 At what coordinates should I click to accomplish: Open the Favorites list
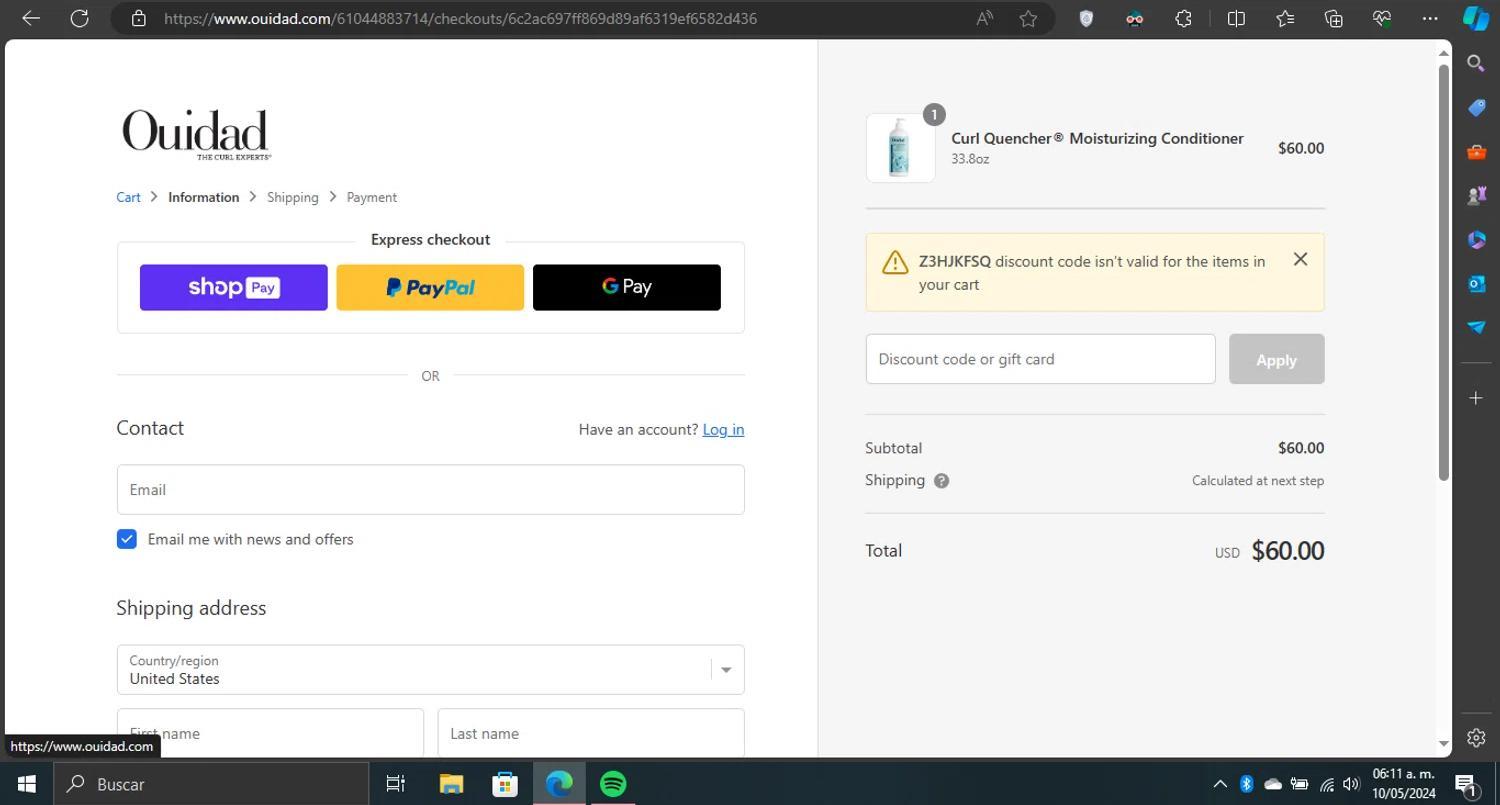[x=1285, y=18]
